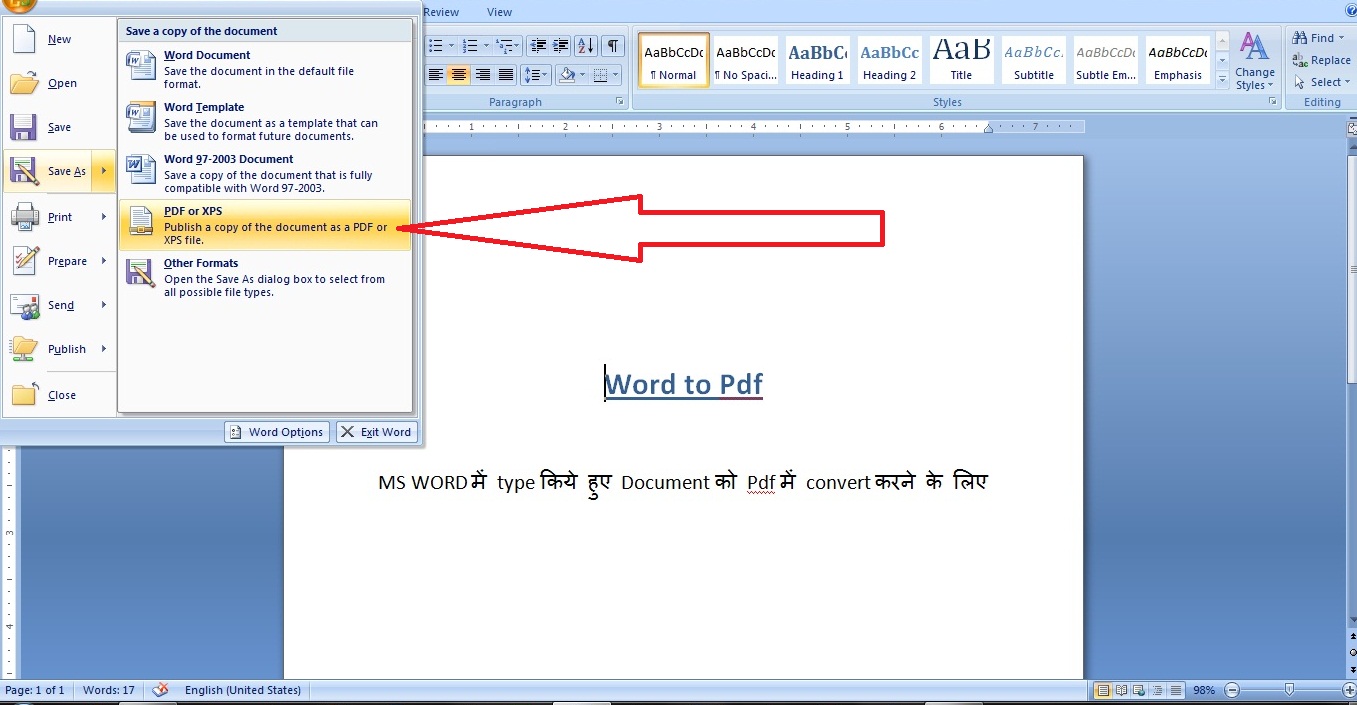Click the bullets list icon
The height and width of the screenshot is (705, 1357).
coord(436,45)
